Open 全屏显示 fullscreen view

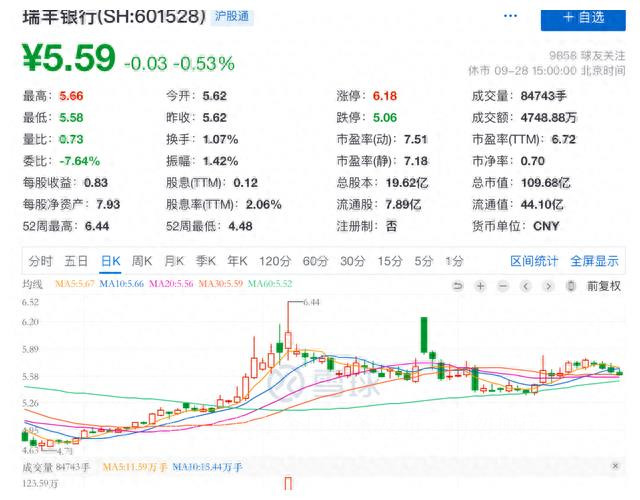click(x=594, y=261)
